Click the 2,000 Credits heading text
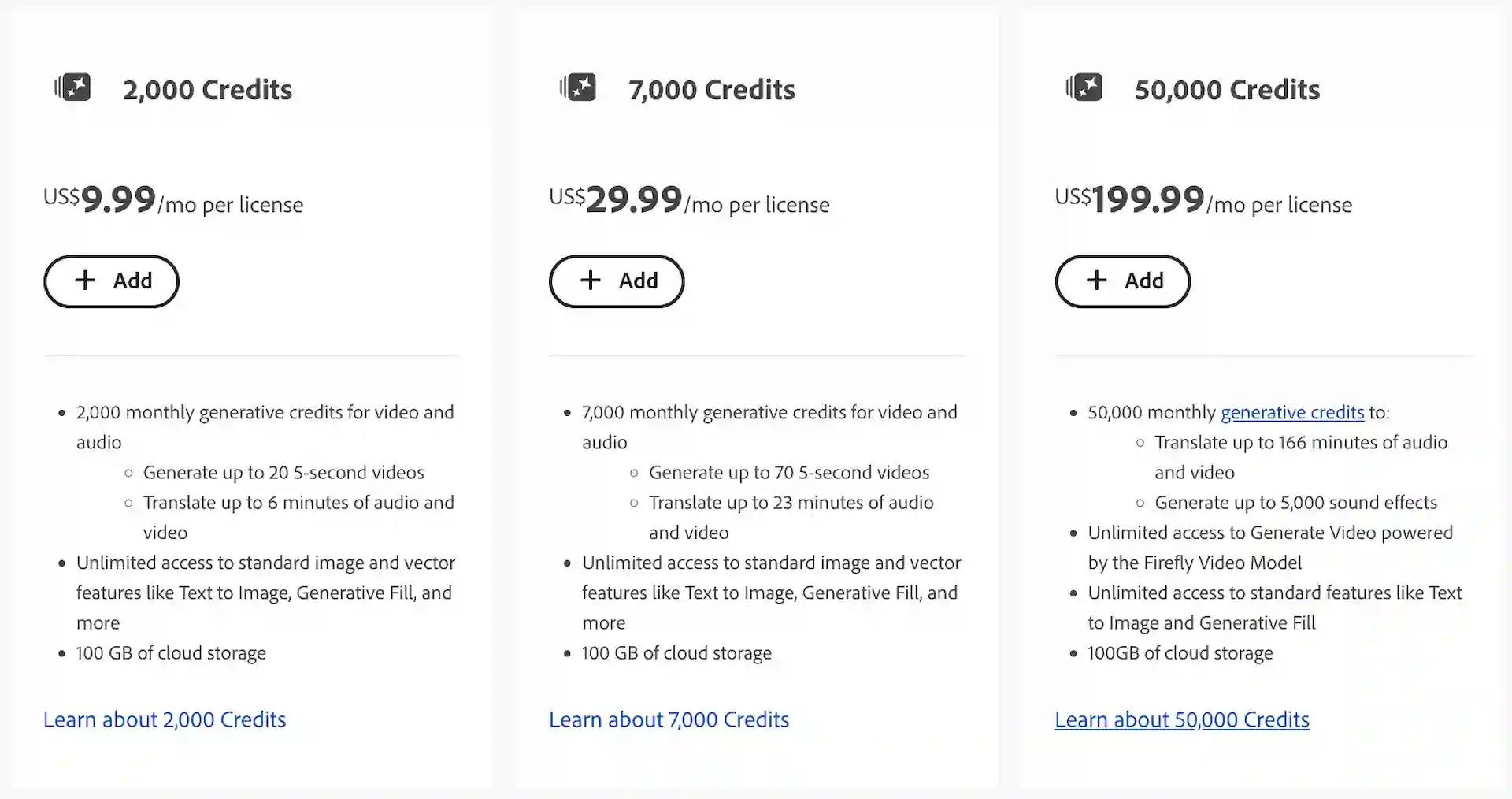Viewport: 1512px width, 799px height. tap(207, 90)
